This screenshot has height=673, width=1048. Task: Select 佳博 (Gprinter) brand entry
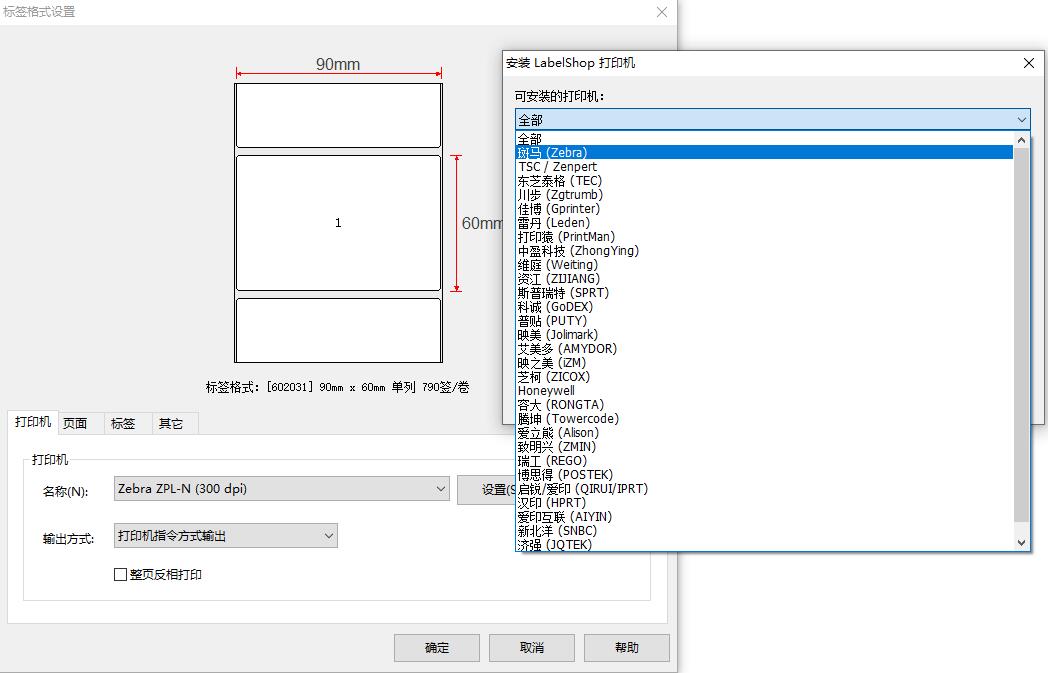click(x=559, y=209)
